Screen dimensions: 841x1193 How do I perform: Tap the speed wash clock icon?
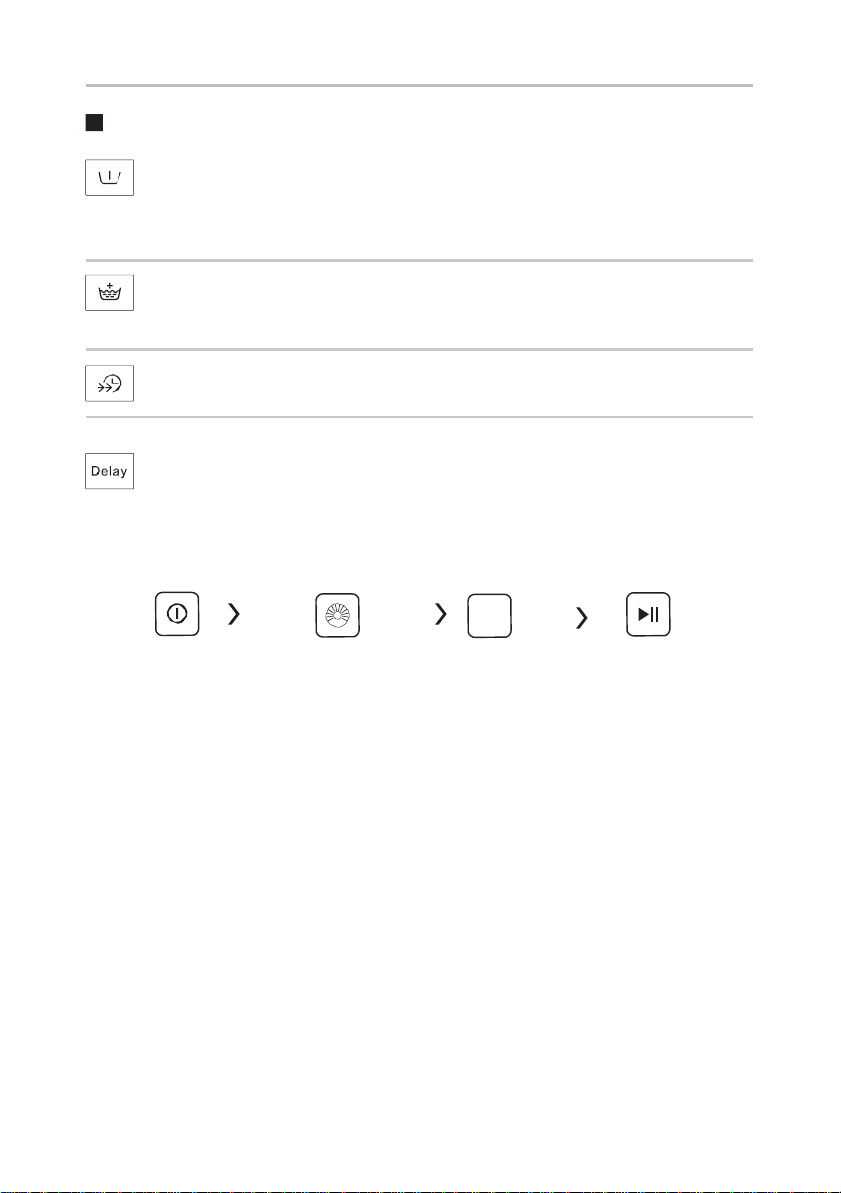pos(110,384)
